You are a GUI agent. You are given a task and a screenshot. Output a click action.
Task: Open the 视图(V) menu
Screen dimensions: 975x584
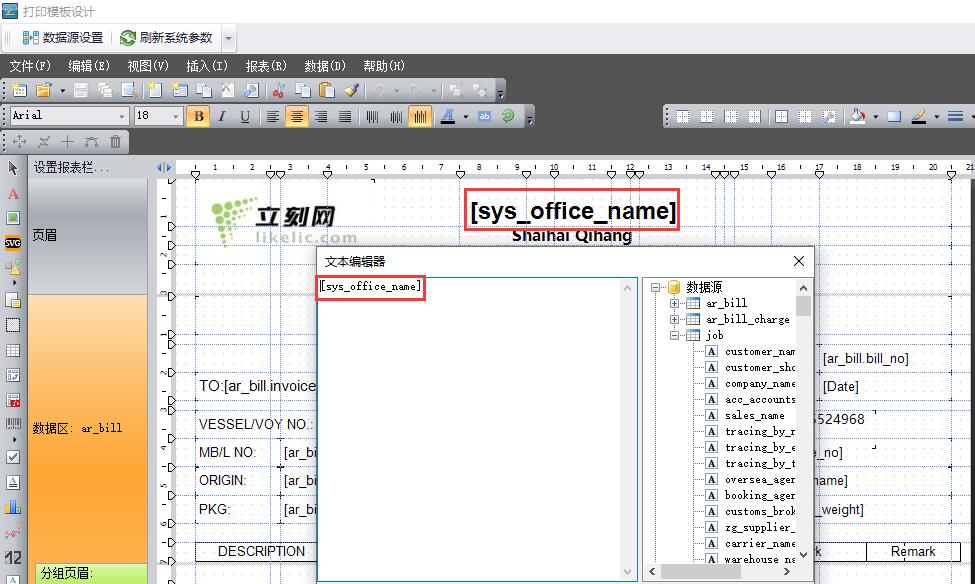pyautogui.click(x=147, y=66)
